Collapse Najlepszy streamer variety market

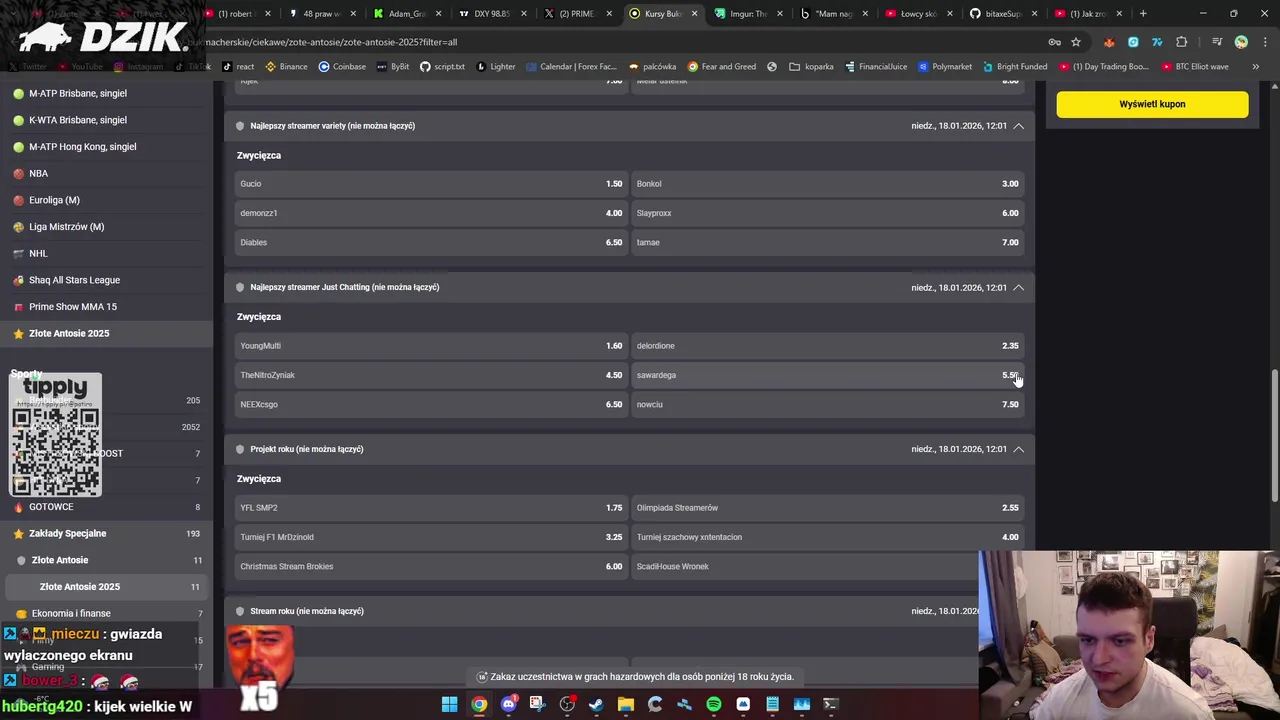click(x=1018, y=126)
